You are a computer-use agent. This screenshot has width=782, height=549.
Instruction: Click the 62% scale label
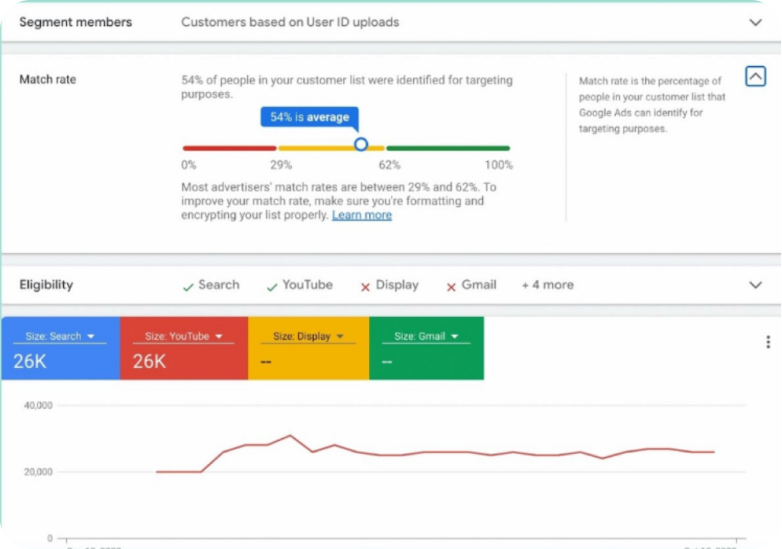(x=390, y=165)
